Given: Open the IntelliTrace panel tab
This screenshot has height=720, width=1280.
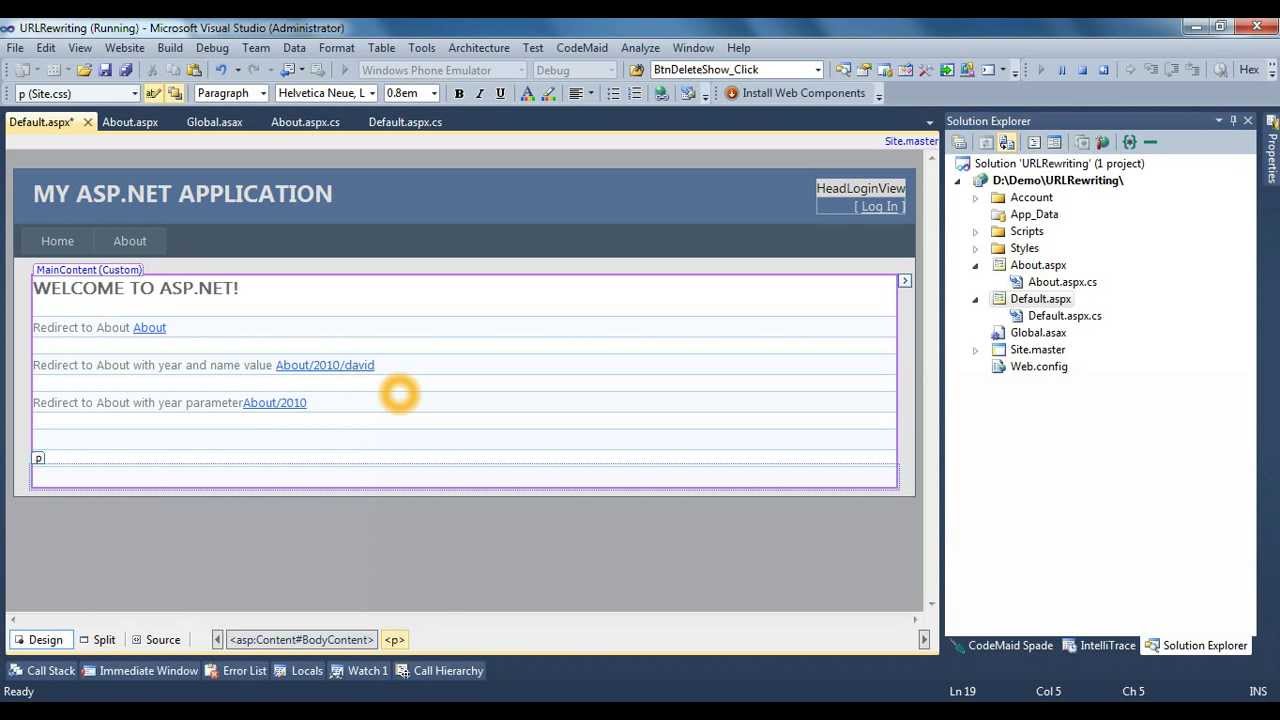Looking at the screenshot, I should [x=1099, y=646].
